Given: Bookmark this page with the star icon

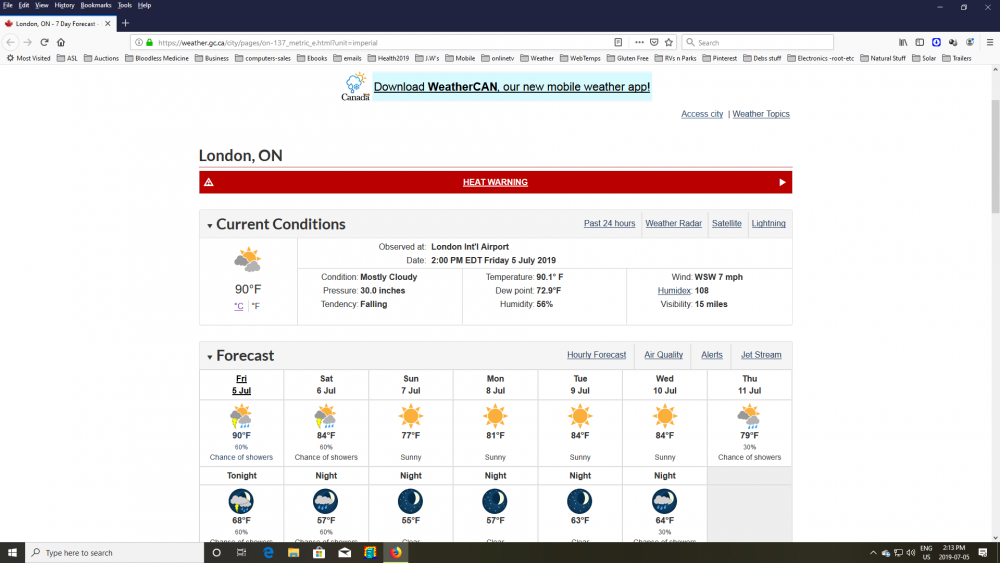Looking at the screenshot, I should (x=667, y=43).
